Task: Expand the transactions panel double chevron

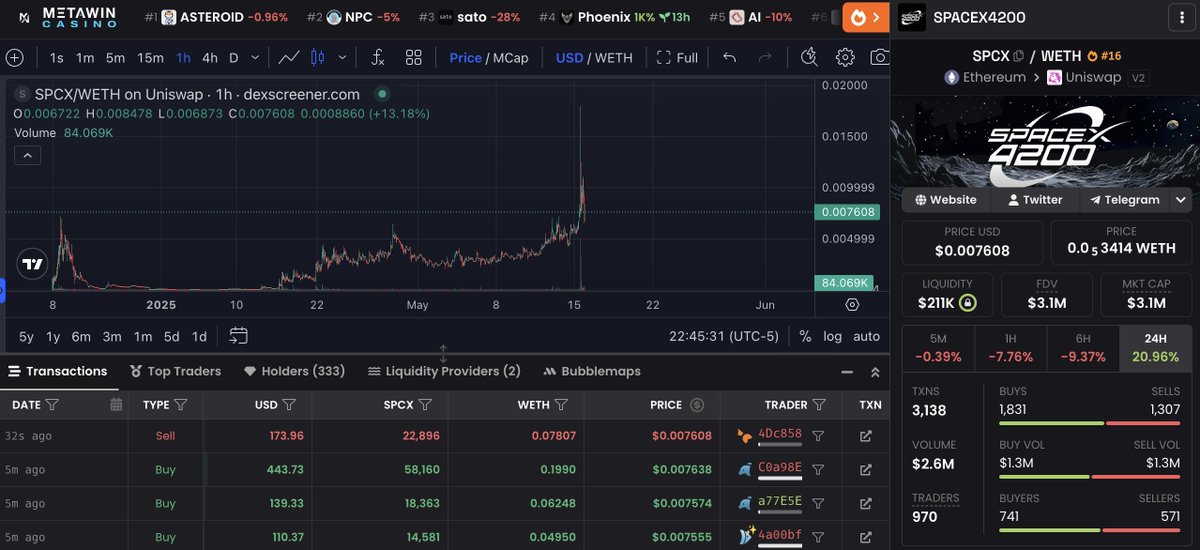Action: click(875, 372)
